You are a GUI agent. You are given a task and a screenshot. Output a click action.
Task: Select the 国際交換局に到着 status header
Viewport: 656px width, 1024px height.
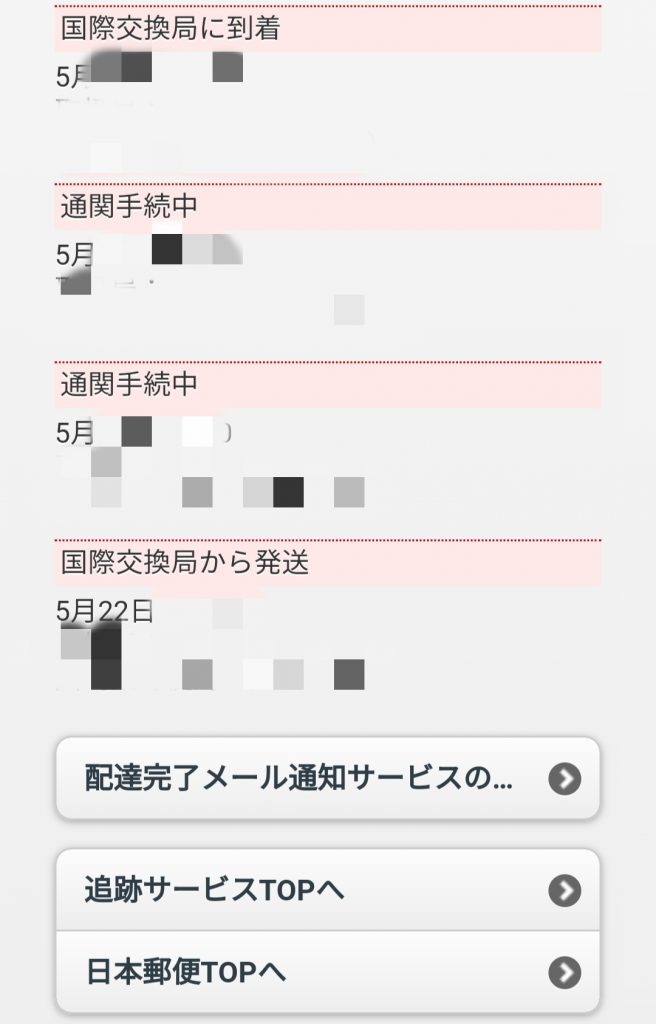170,30
